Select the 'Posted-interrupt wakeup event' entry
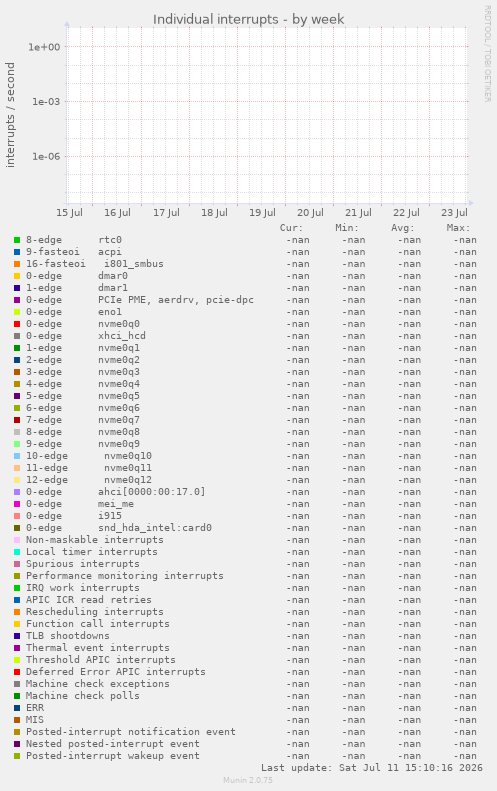 113,756
